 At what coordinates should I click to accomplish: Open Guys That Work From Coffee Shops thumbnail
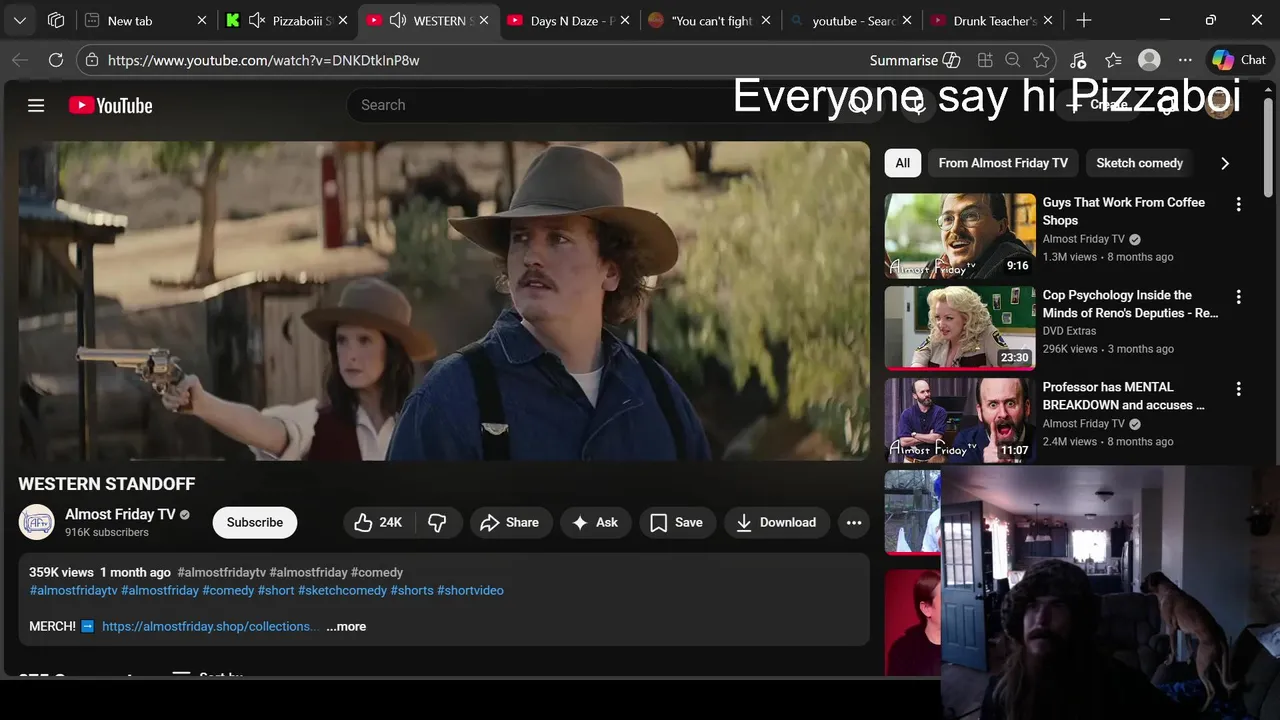[960, 236]
